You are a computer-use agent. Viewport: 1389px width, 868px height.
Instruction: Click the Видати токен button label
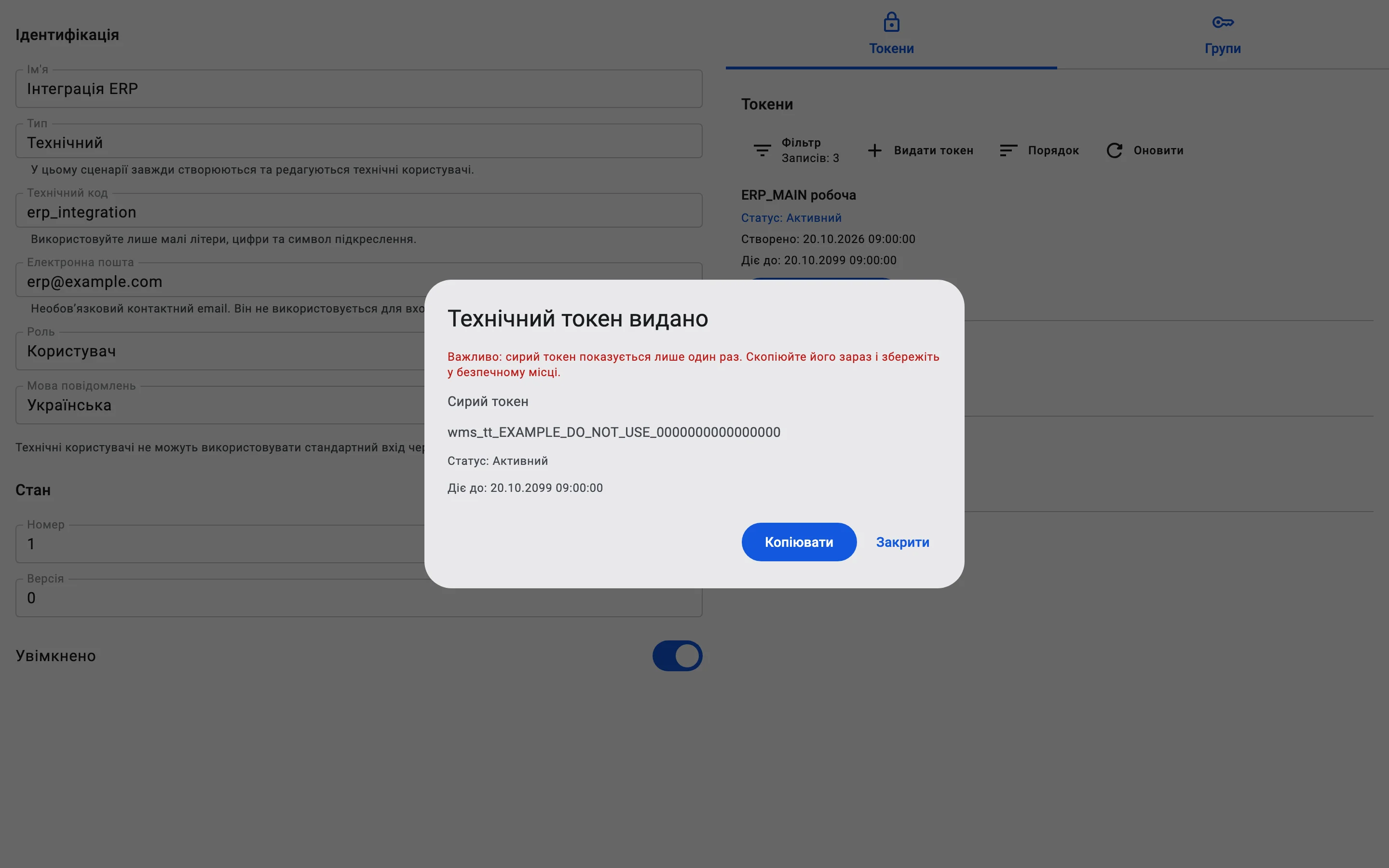(x=933, y=150)
